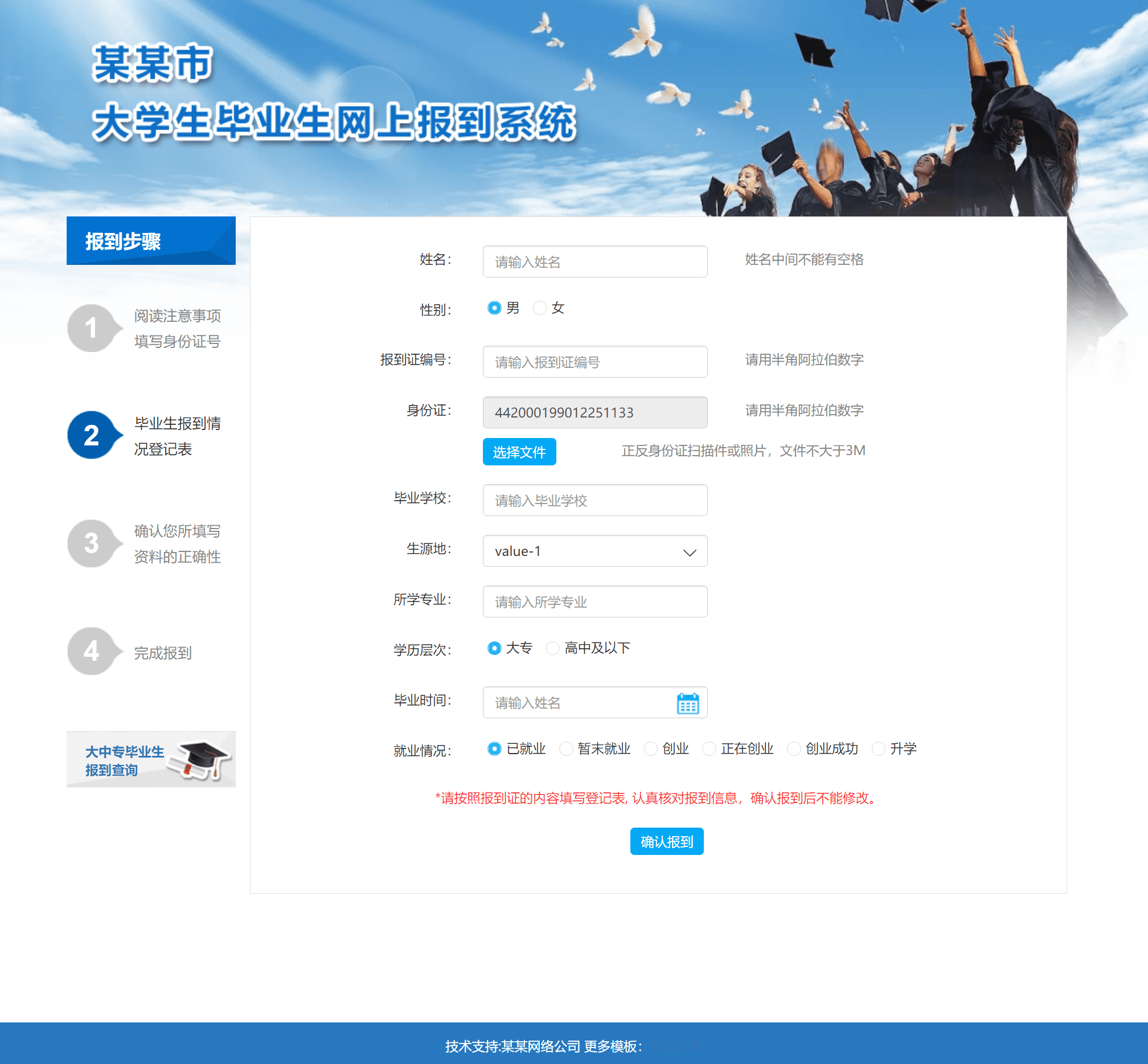
Task: Choose 高中及以下 education level
Action: click(x=553, y=648)
